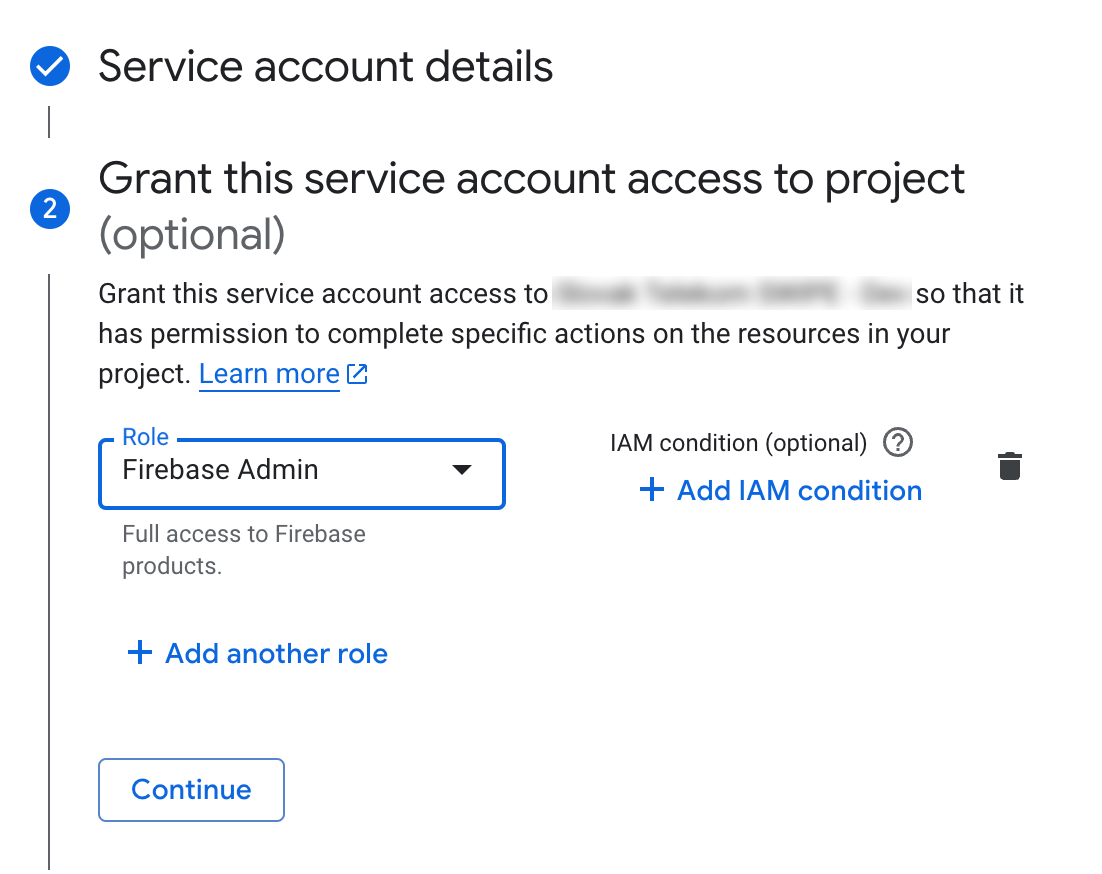Delete the role using the trash icon
The image size is (1102, 874).
[1010, 466]
